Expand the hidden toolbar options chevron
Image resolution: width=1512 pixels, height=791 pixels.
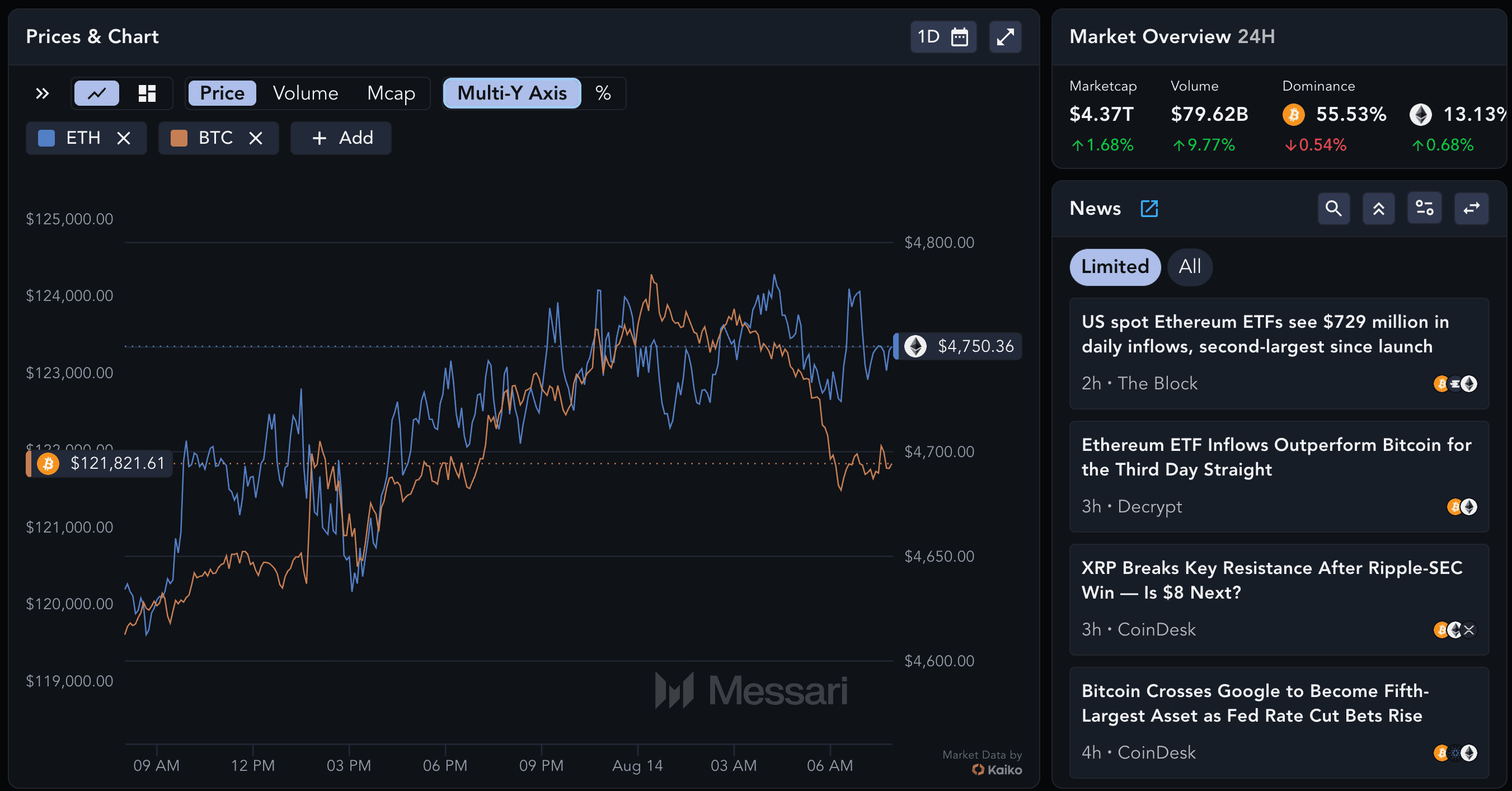pos(41,93)
